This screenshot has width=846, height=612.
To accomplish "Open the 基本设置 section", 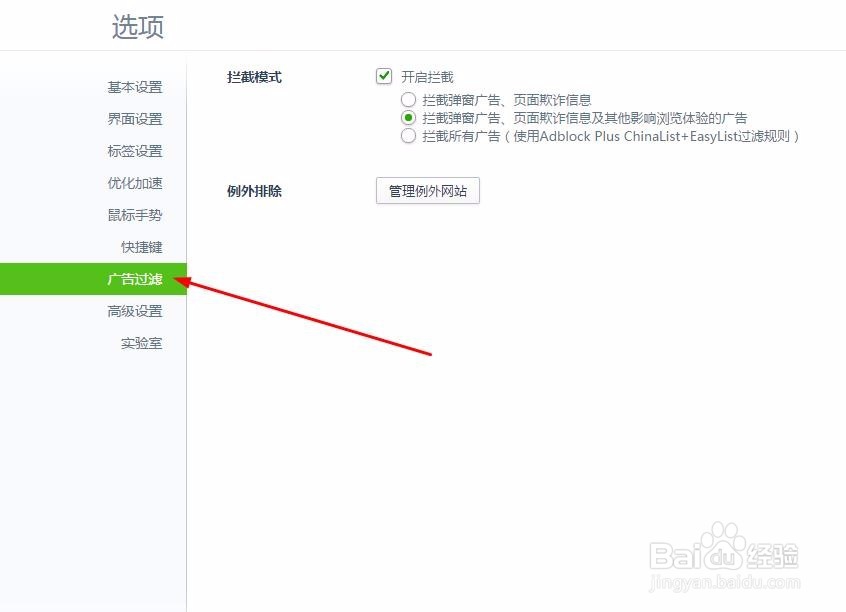I will 135,87.
